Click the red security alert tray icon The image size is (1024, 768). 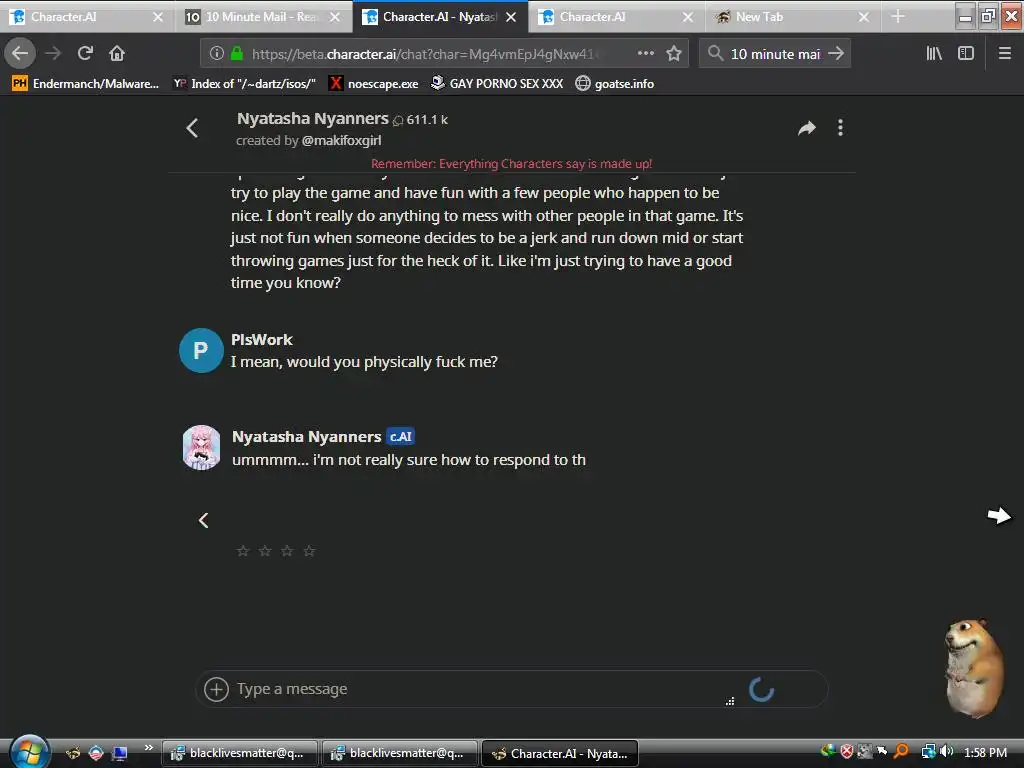tap(846, 752)
